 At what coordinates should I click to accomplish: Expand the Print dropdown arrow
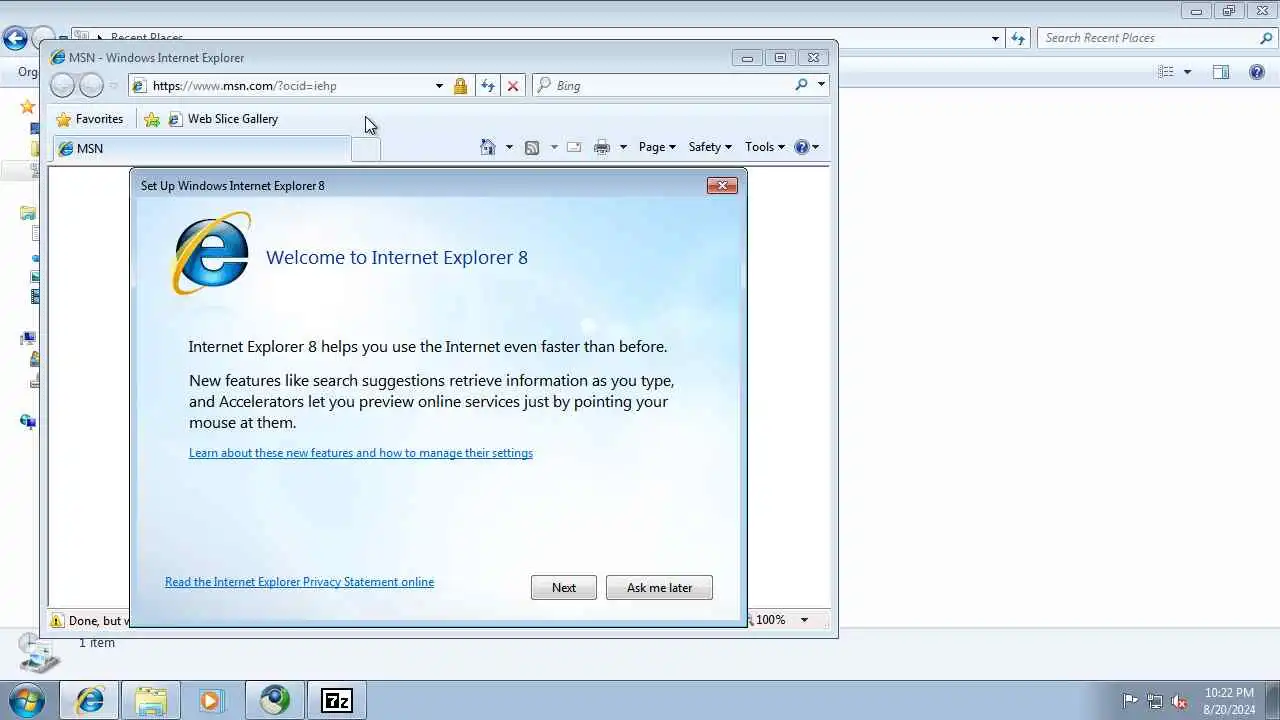623,147
